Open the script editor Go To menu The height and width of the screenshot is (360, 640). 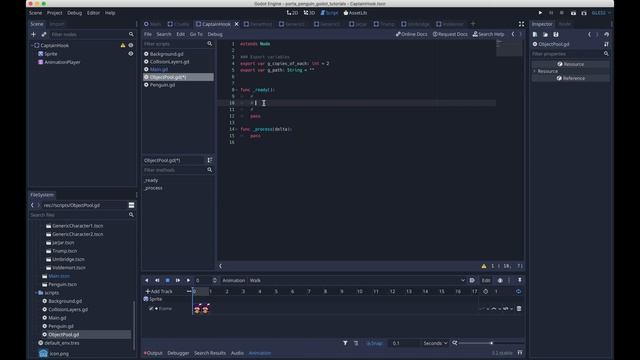coord(196,34)
